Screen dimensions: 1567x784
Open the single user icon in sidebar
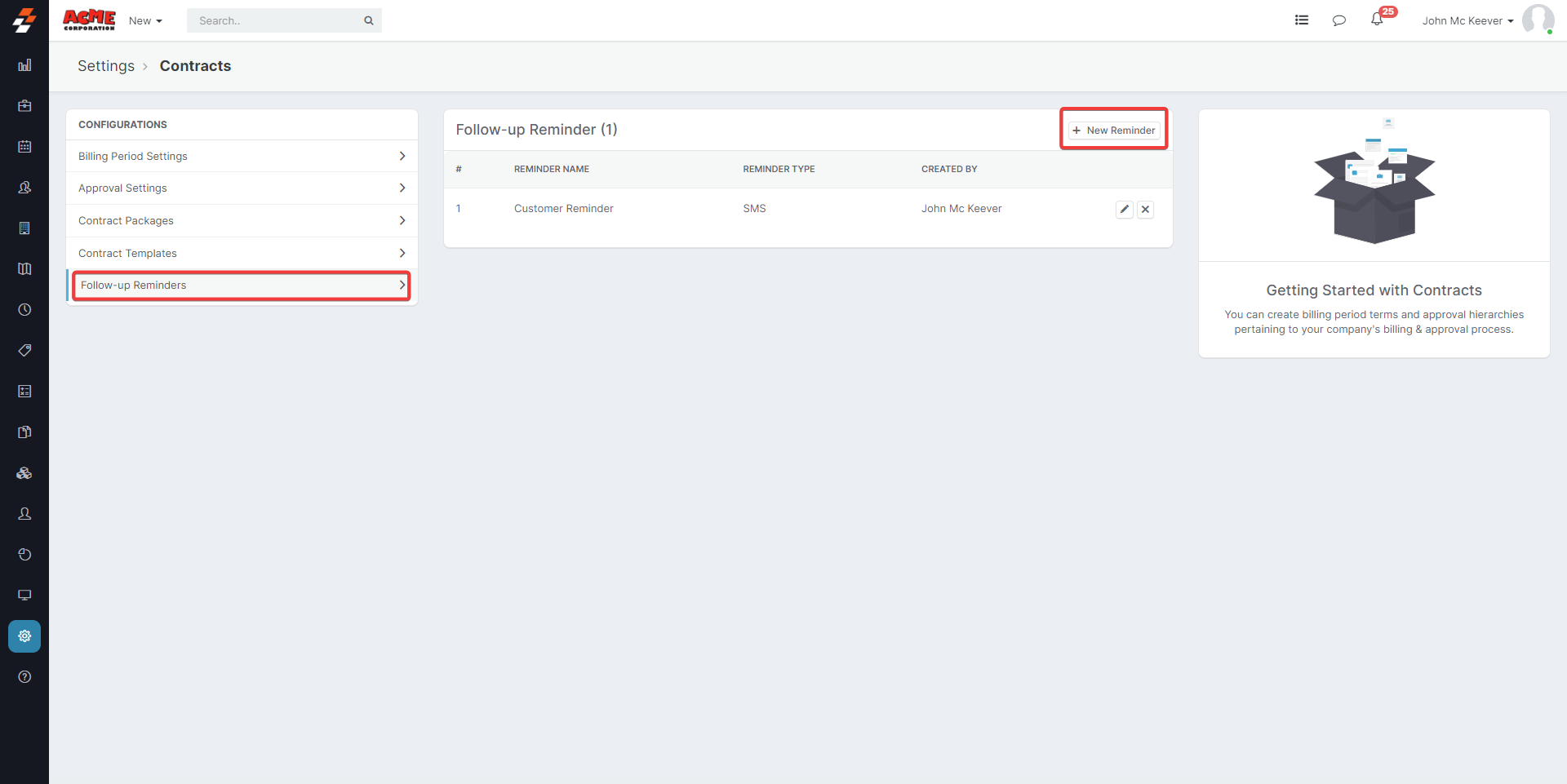[24, 514]
